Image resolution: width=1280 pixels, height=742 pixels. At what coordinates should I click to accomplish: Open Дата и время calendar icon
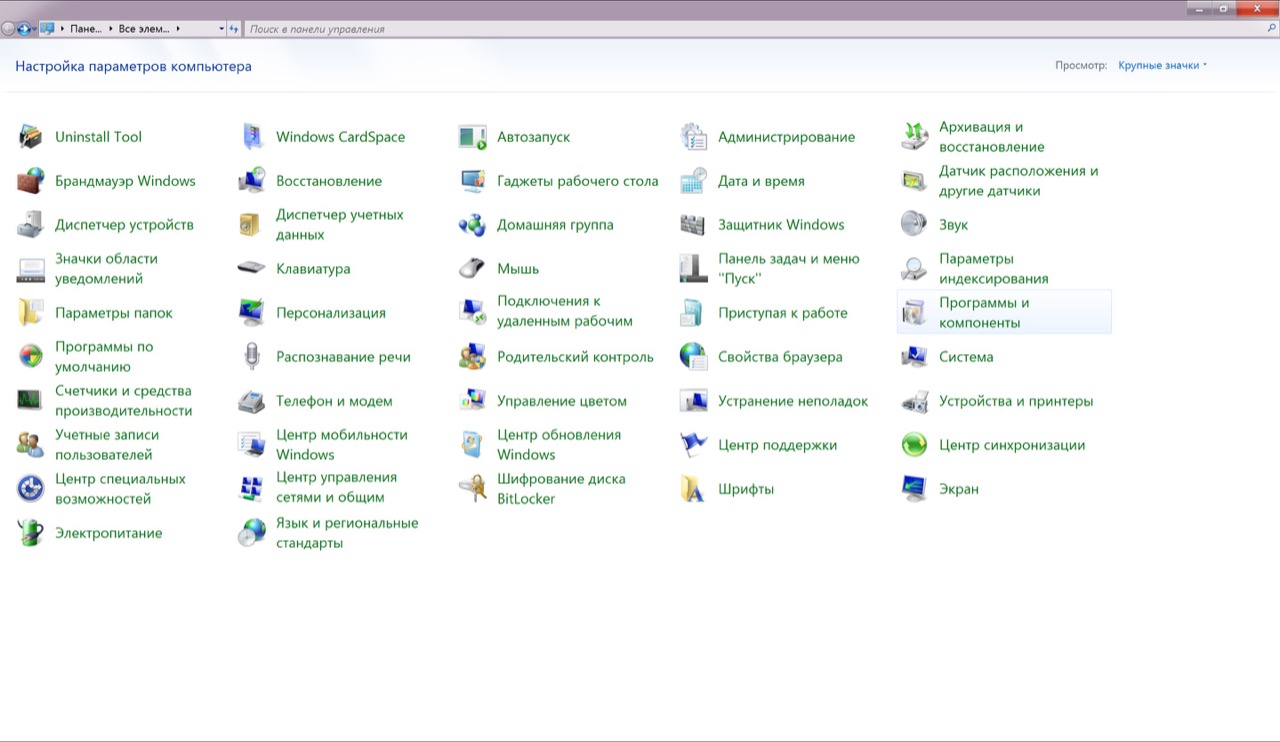(693, 181)
